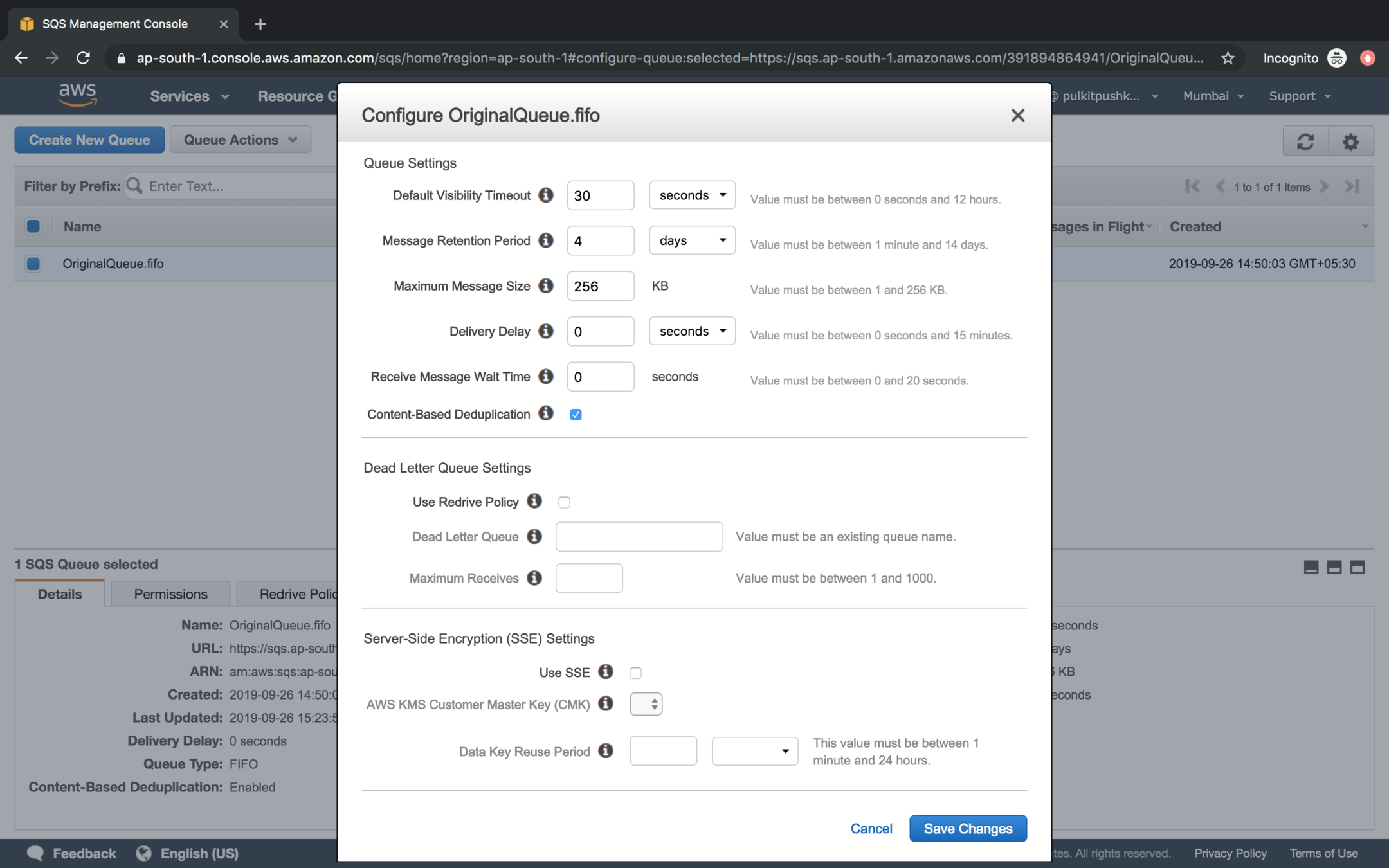The image size is (1389, 868).
Task: Click the Save Changes button
Action: 967,828
